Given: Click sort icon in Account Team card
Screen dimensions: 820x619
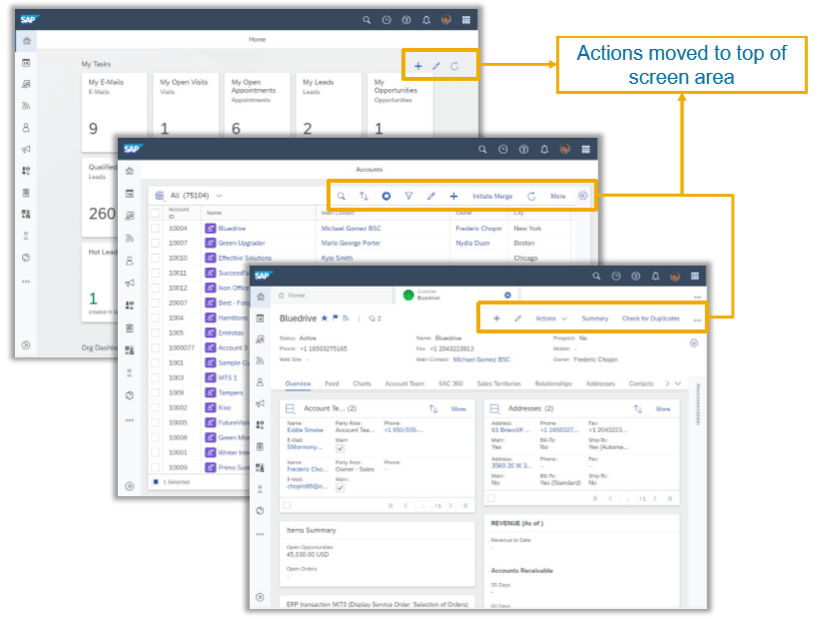Looking at the screenshot, I should click(433, 409).
